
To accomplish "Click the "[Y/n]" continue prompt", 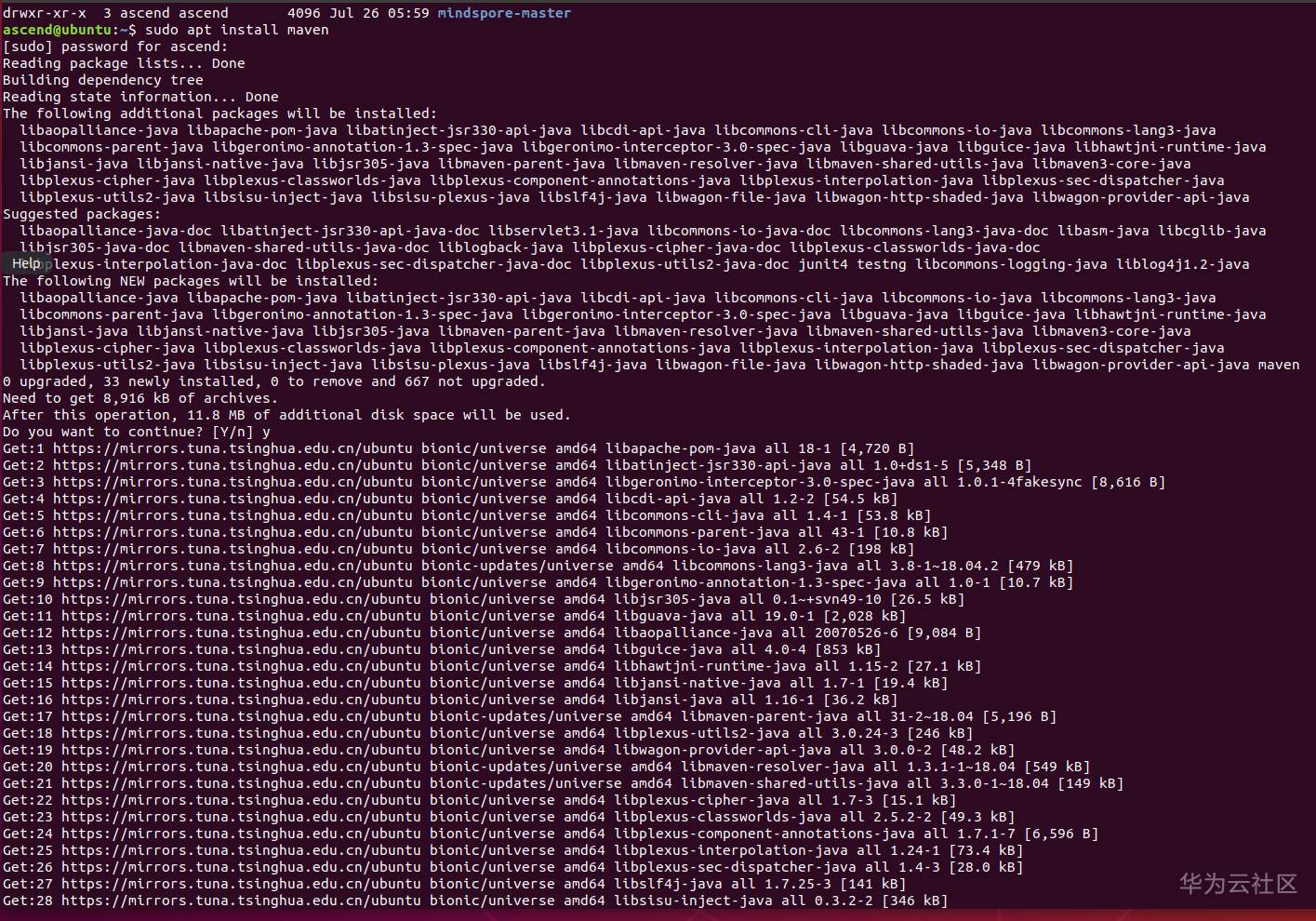I will coord(233,432).
